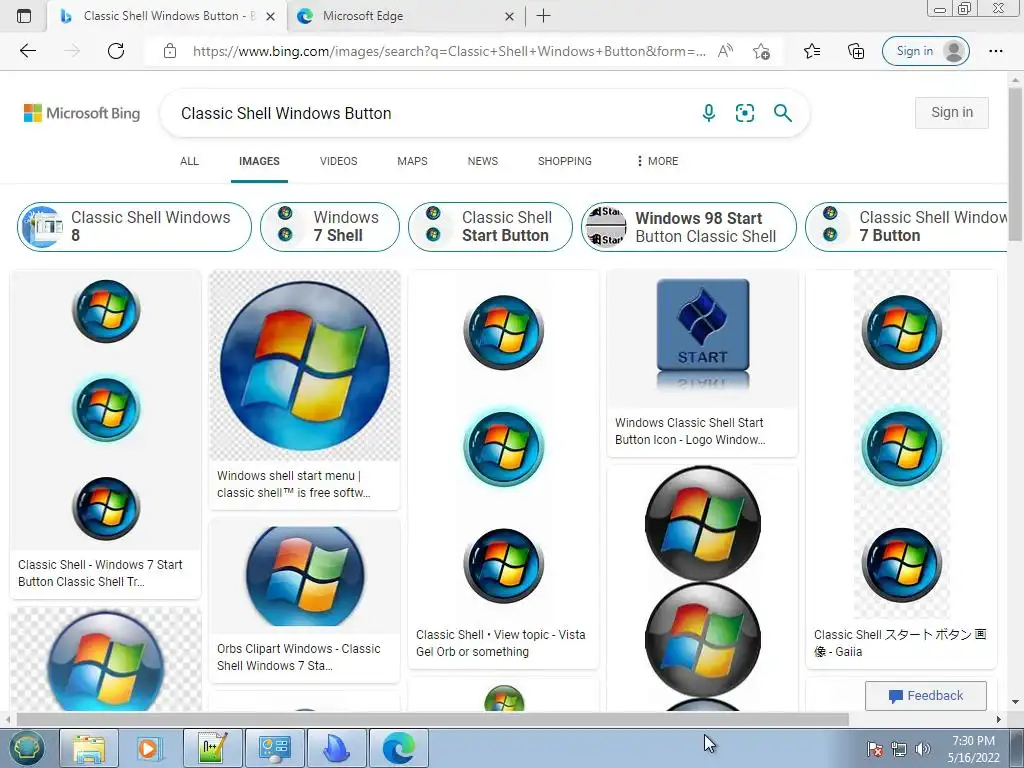Viewport: 1024px width, 768px height.
Task: Click the scroll right arrow on horizontal scrollbar
Action: click(x=999, y=719)
